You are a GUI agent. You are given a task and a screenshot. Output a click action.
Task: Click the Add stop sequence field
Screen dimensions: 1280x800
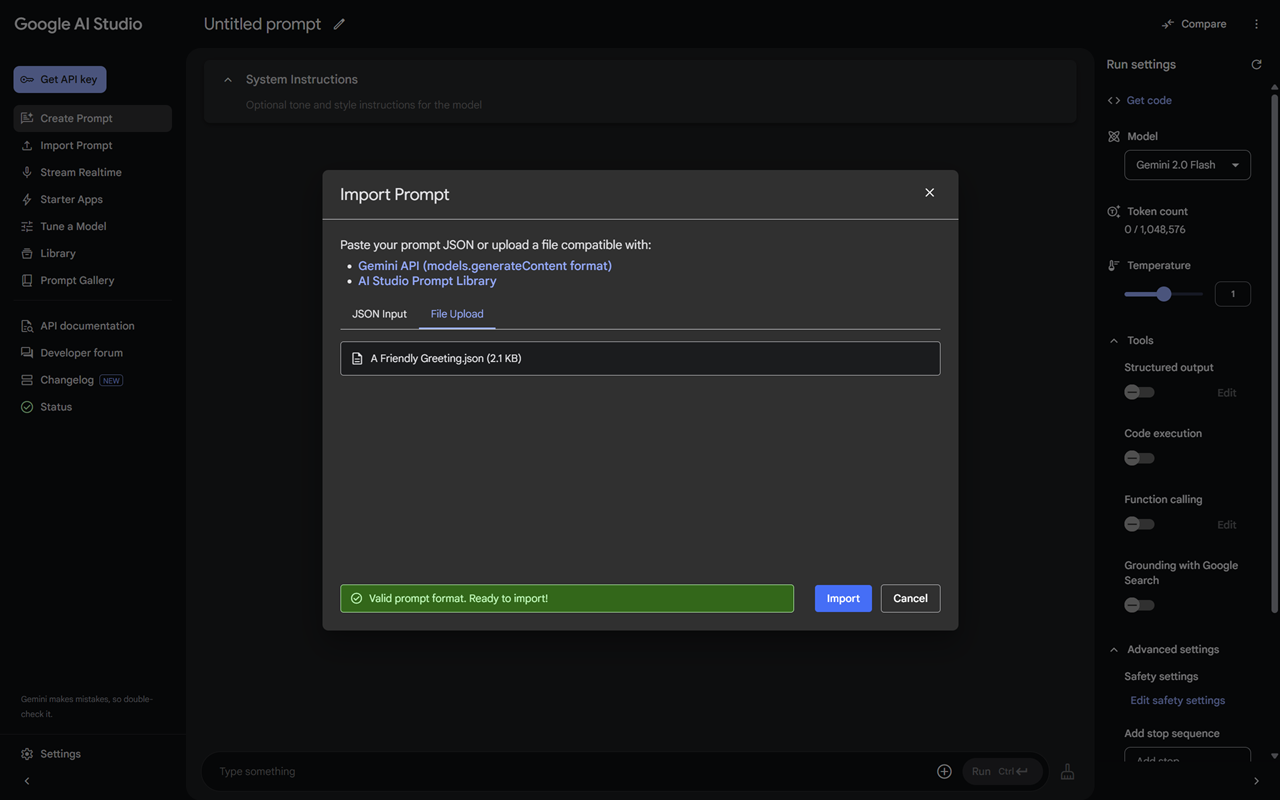(1187, 755)
